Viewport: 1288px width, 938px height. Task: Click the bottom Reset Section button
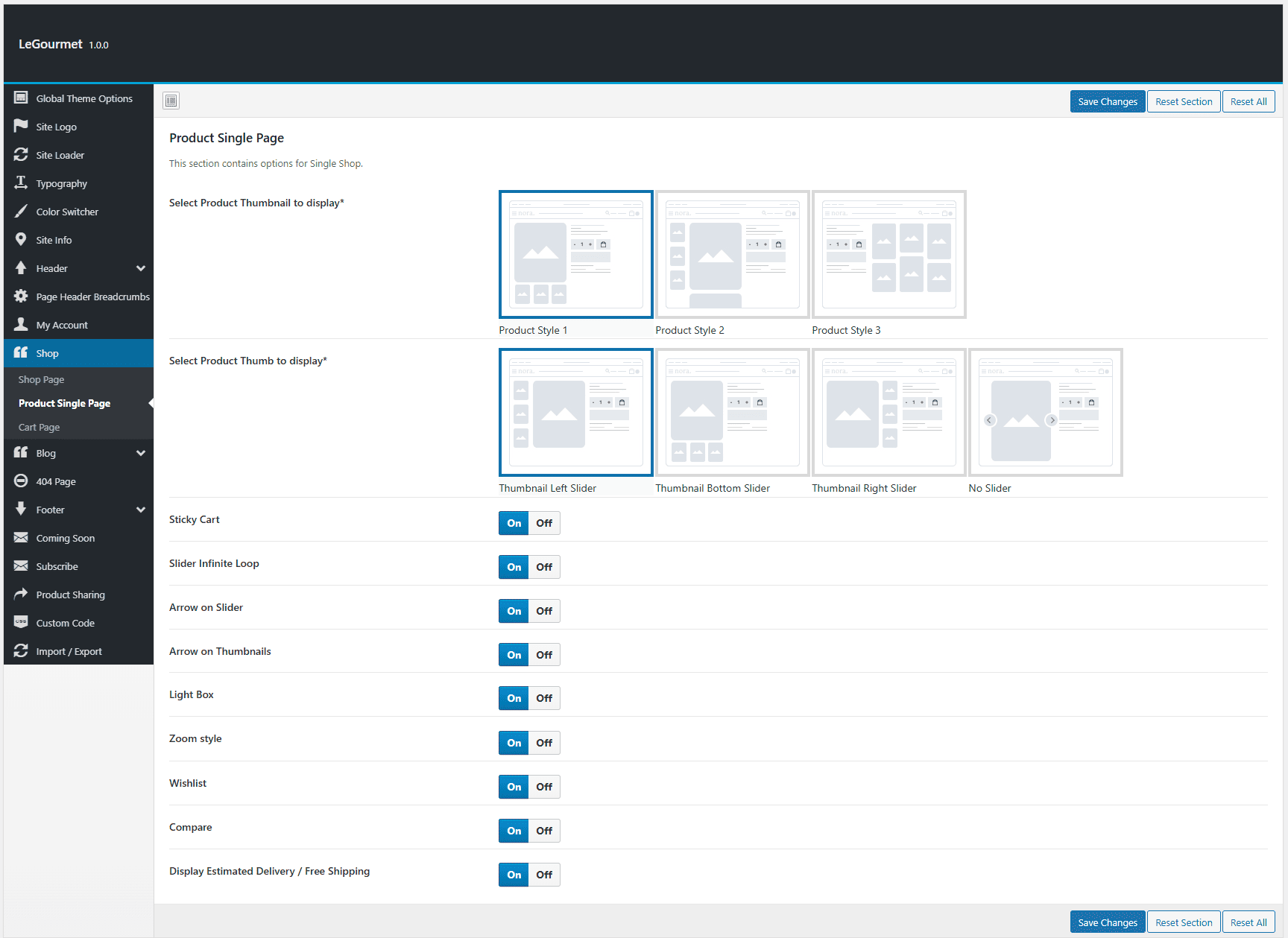click(1184, 922)
